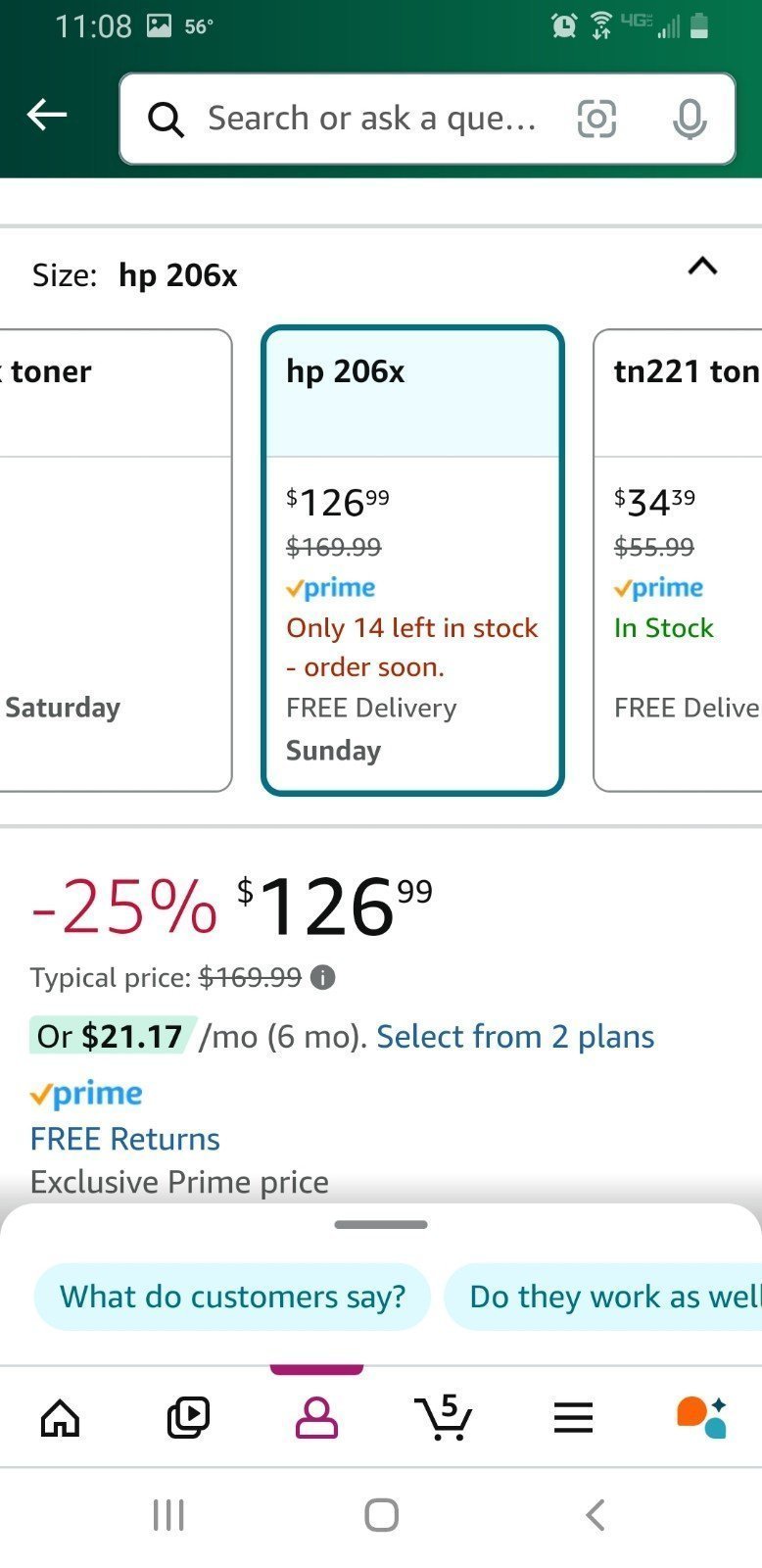Viewport: 762px width, 1568px height.
Task: Tap the back arrow in header
Action: pyautogui.click(x=46, y=115)
